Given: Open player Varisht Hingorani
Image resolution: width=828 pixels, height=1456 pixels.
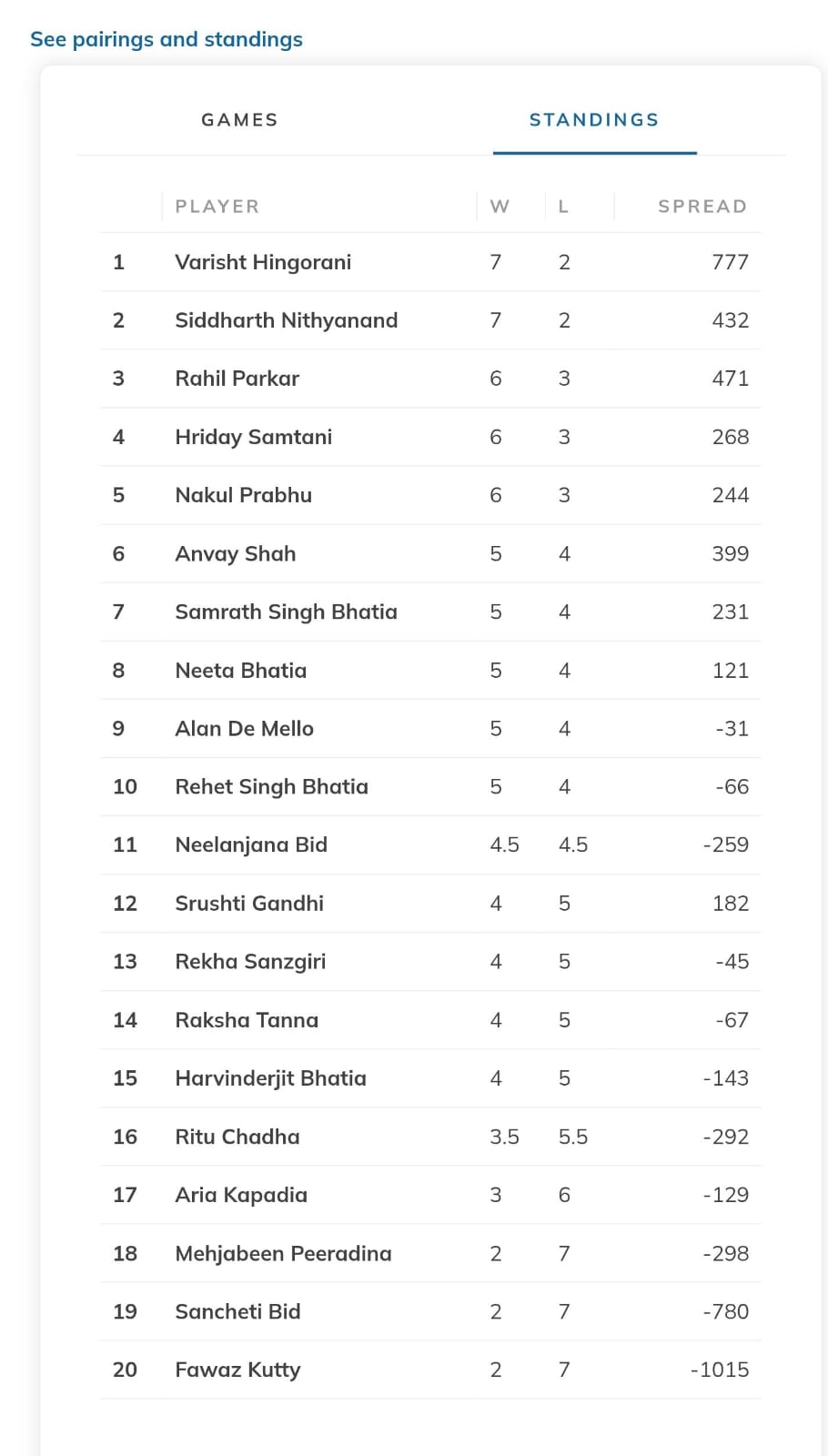Looking at the screenshot, I should coord(263,262).
